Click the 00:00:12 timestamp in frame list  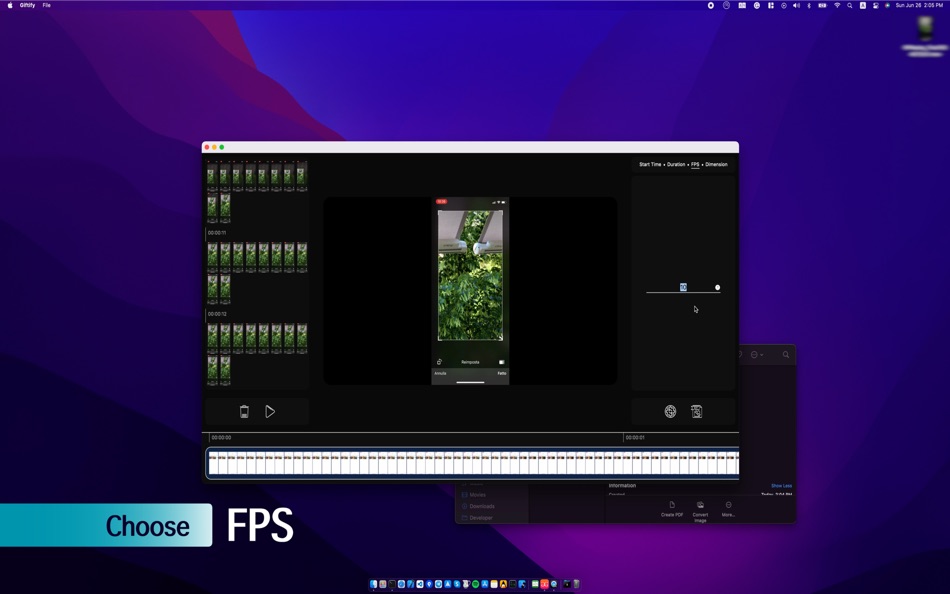pos(217,314)
